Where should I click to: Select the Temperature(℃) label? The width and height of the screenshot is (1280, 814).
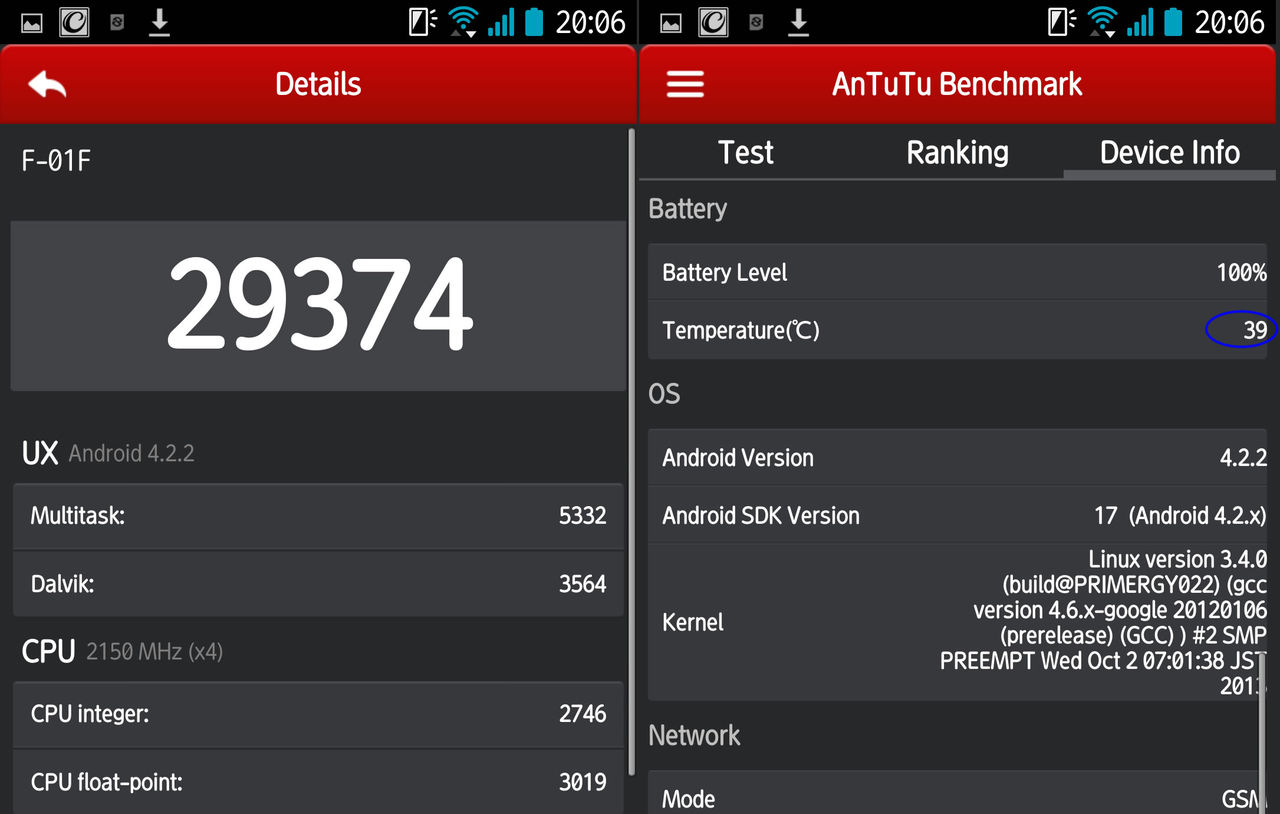[x=741, y=330]
